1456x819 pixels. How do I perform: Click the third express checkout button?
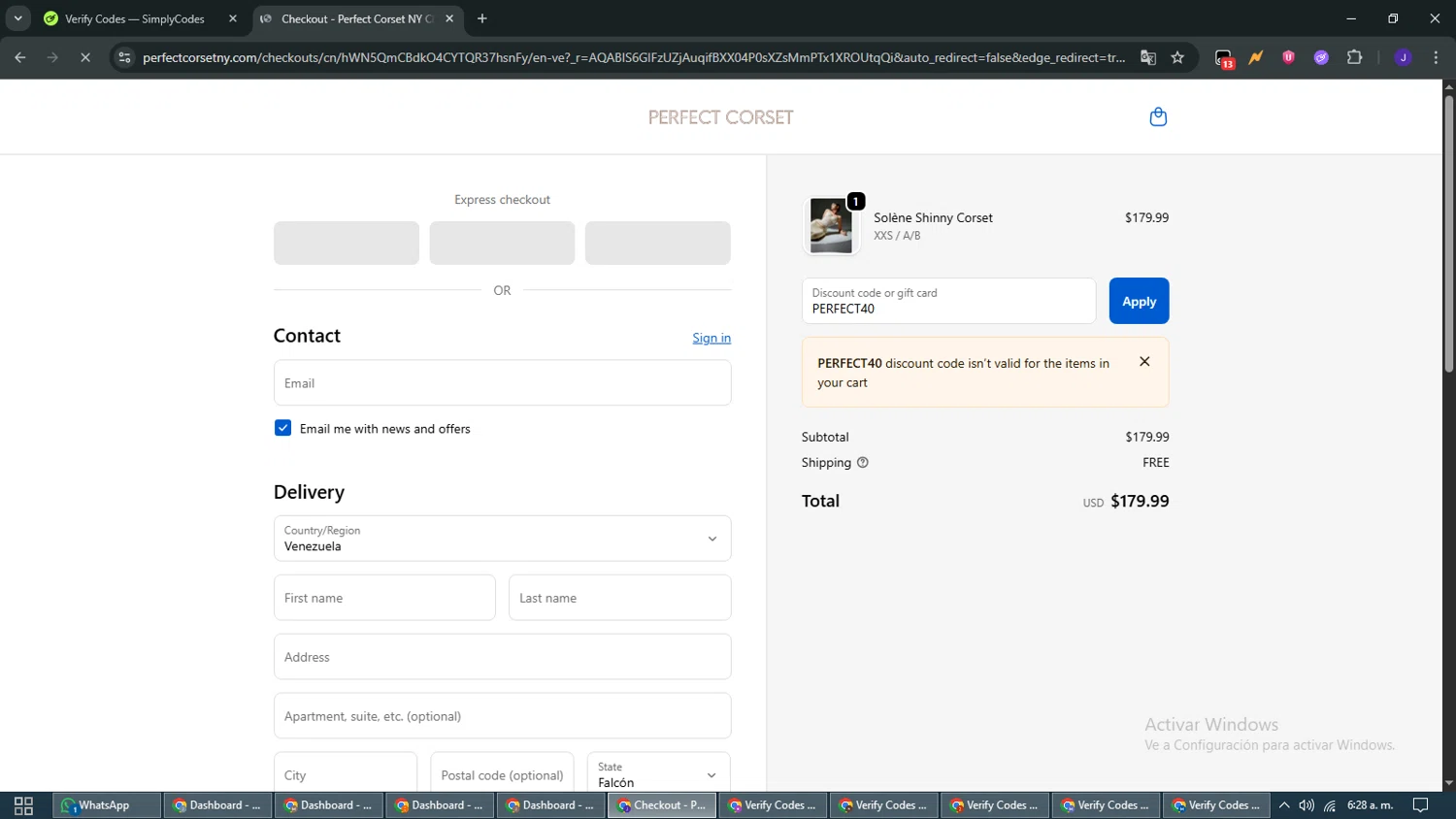[657, 243]
